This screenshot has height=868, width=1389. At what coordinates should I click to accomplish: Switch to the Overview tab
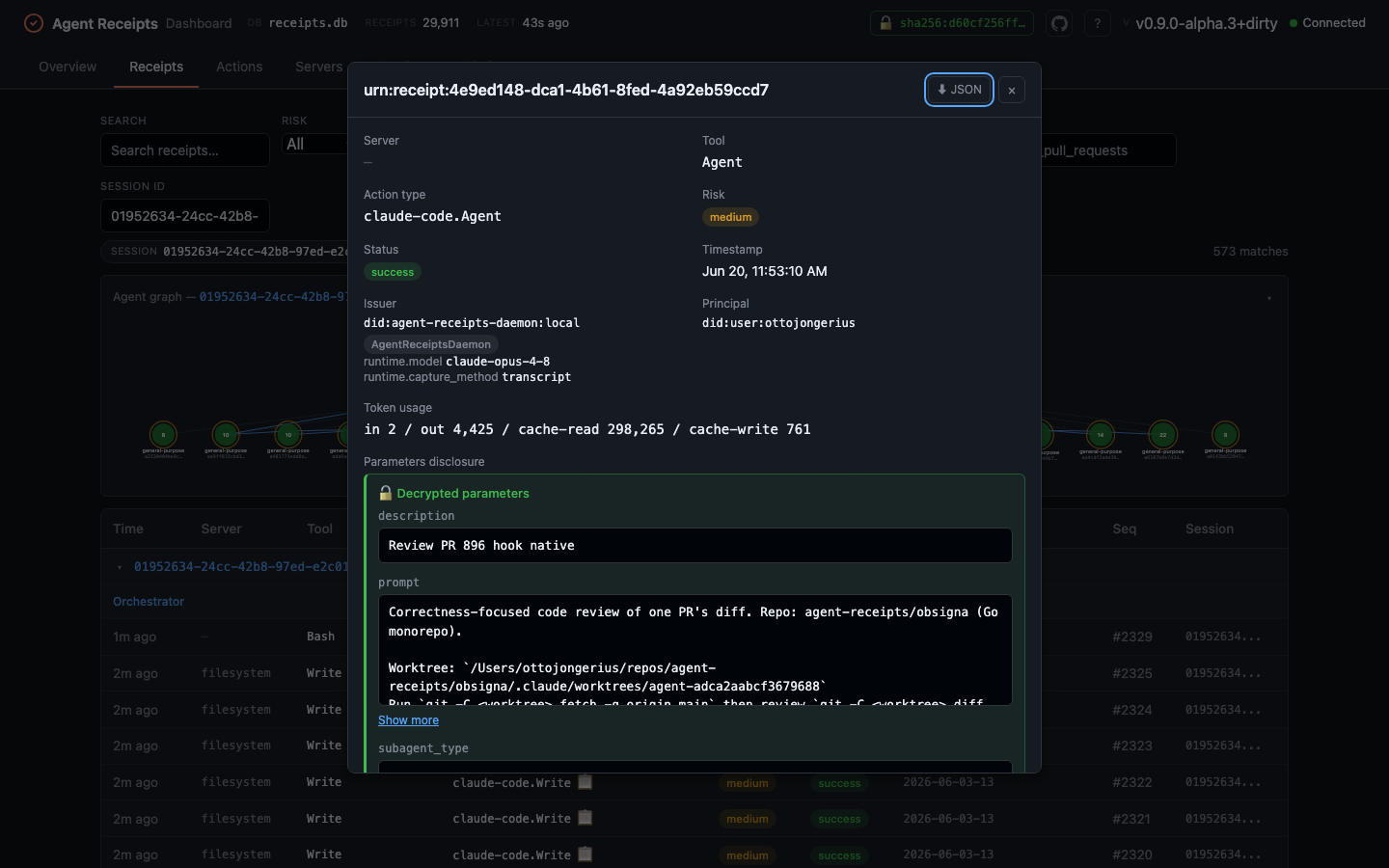[x=68, y=67]
